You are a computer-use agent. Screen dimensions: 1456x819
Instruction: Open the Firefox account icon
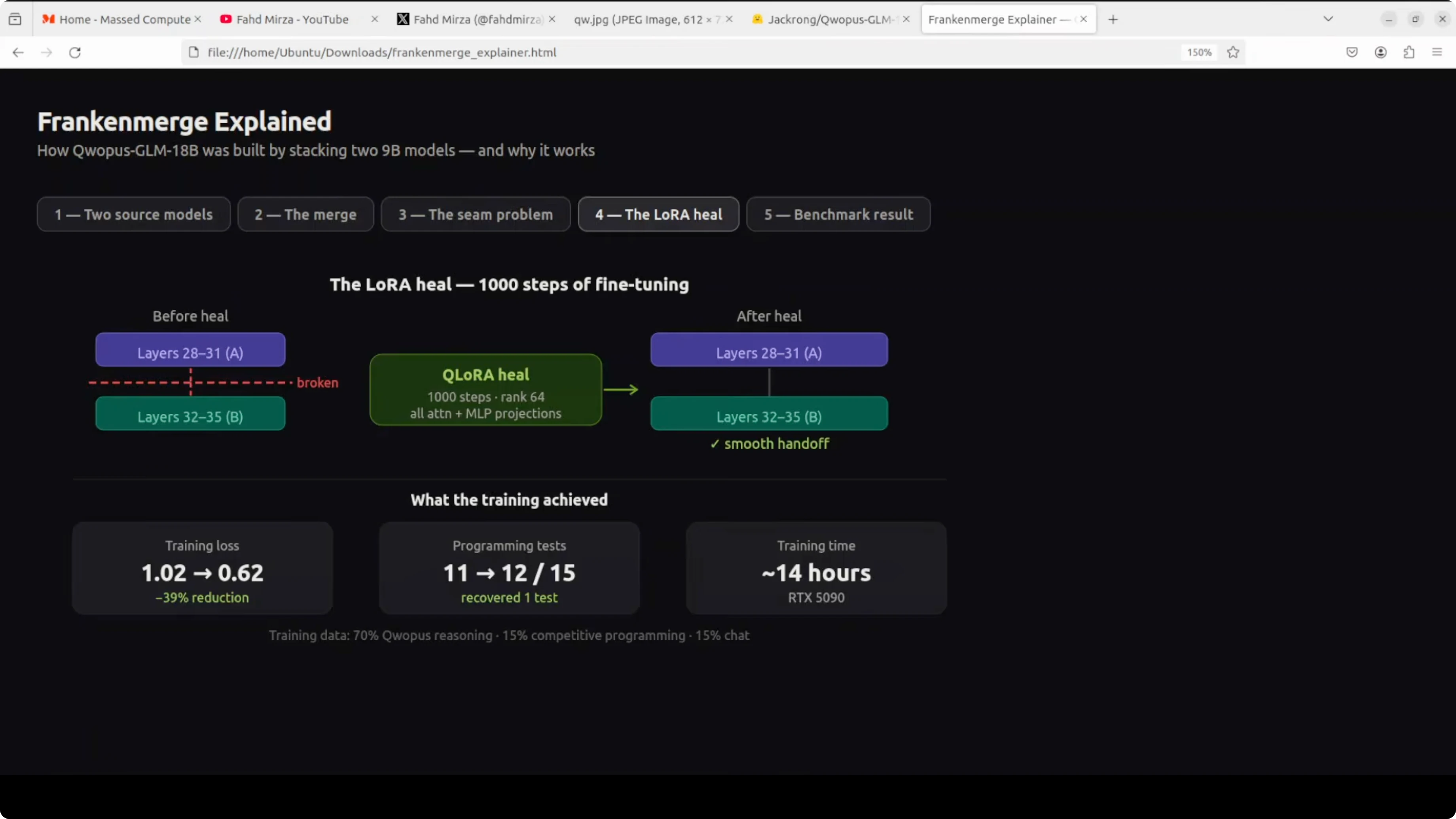point(1380,53)
